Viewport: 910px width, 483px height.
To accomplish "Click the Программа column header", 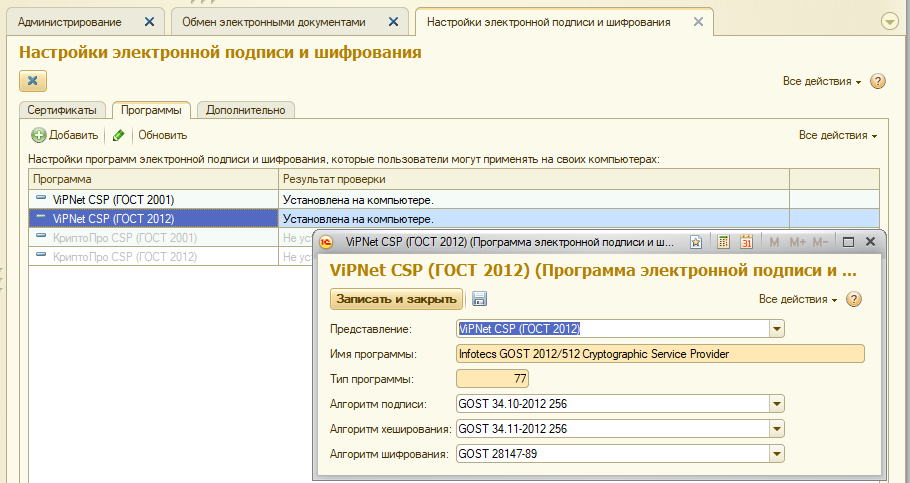I will [153, 179].
